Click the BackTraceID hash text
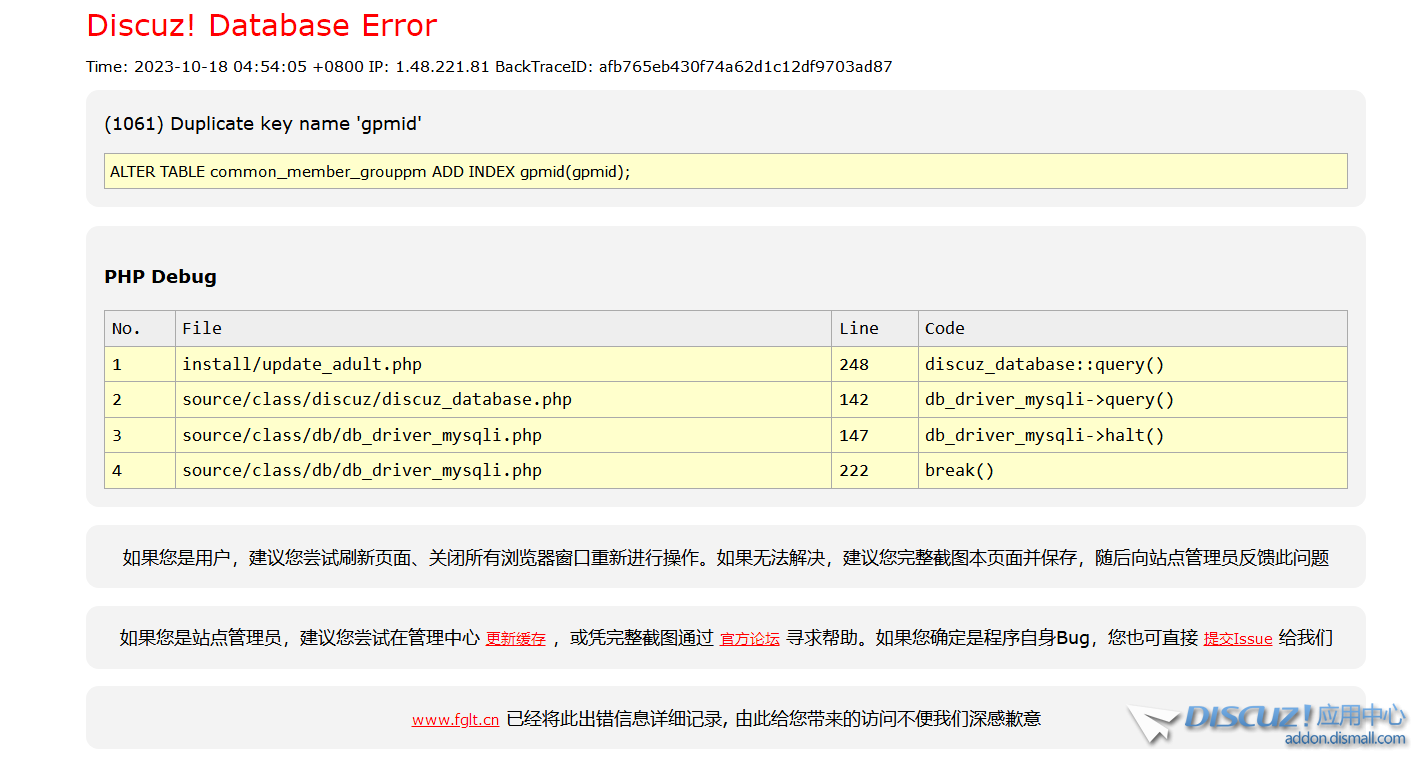This screenshot has width=1424, height=764. click(745, 67)
